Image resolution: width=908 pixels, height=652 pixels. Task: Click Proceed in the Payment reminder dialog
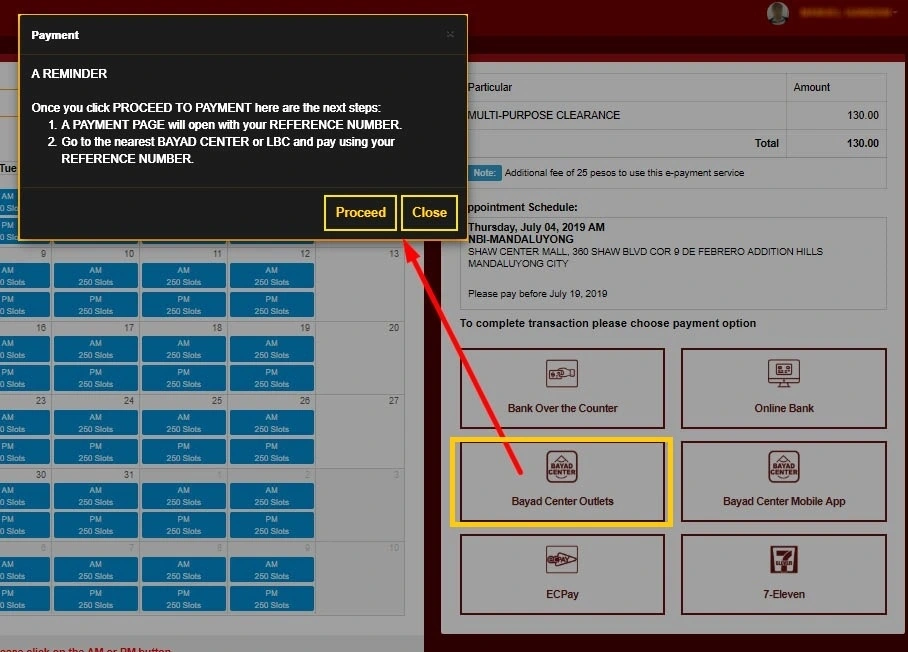[x=360, y=213]
